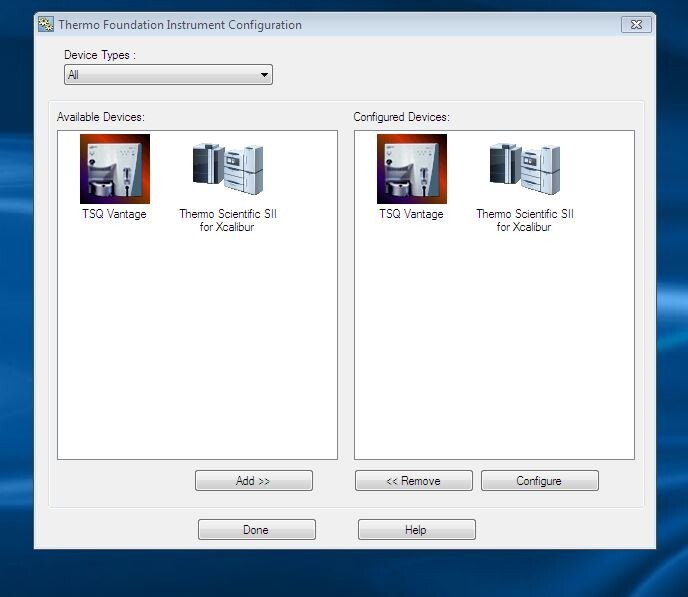Image resolution: width=688 pixels, height=597 pixels.
Task: Select TSQ Vantage icon in Configured Devices
Action: [x=412, y=169]
